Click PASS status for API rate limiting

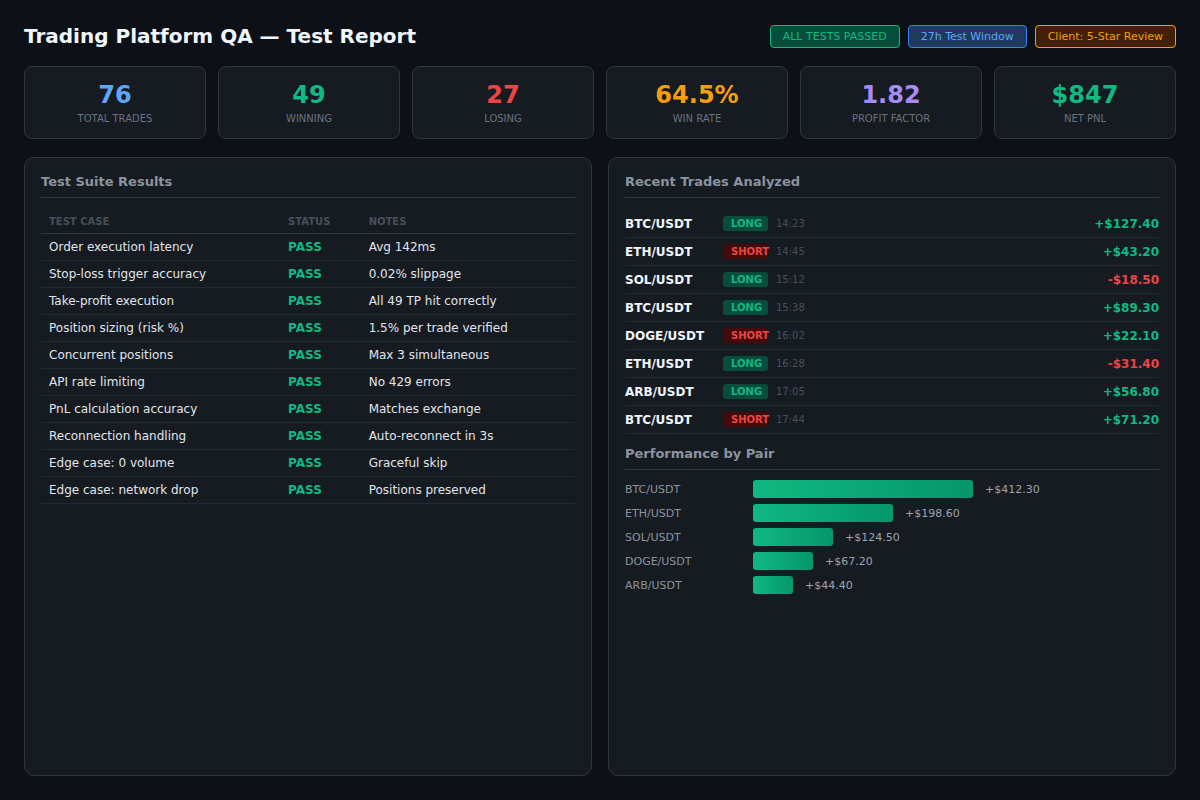305,382
